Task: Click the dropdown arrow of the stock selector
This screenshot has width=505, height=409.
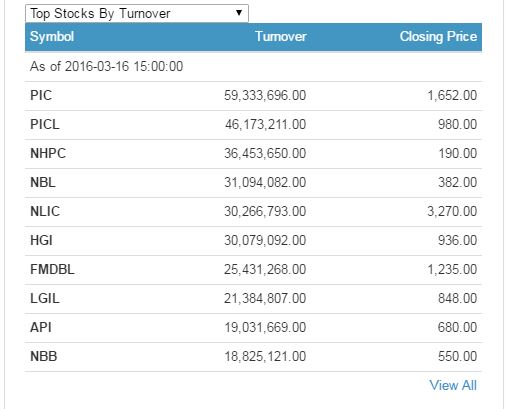Action: click(239, 13)
